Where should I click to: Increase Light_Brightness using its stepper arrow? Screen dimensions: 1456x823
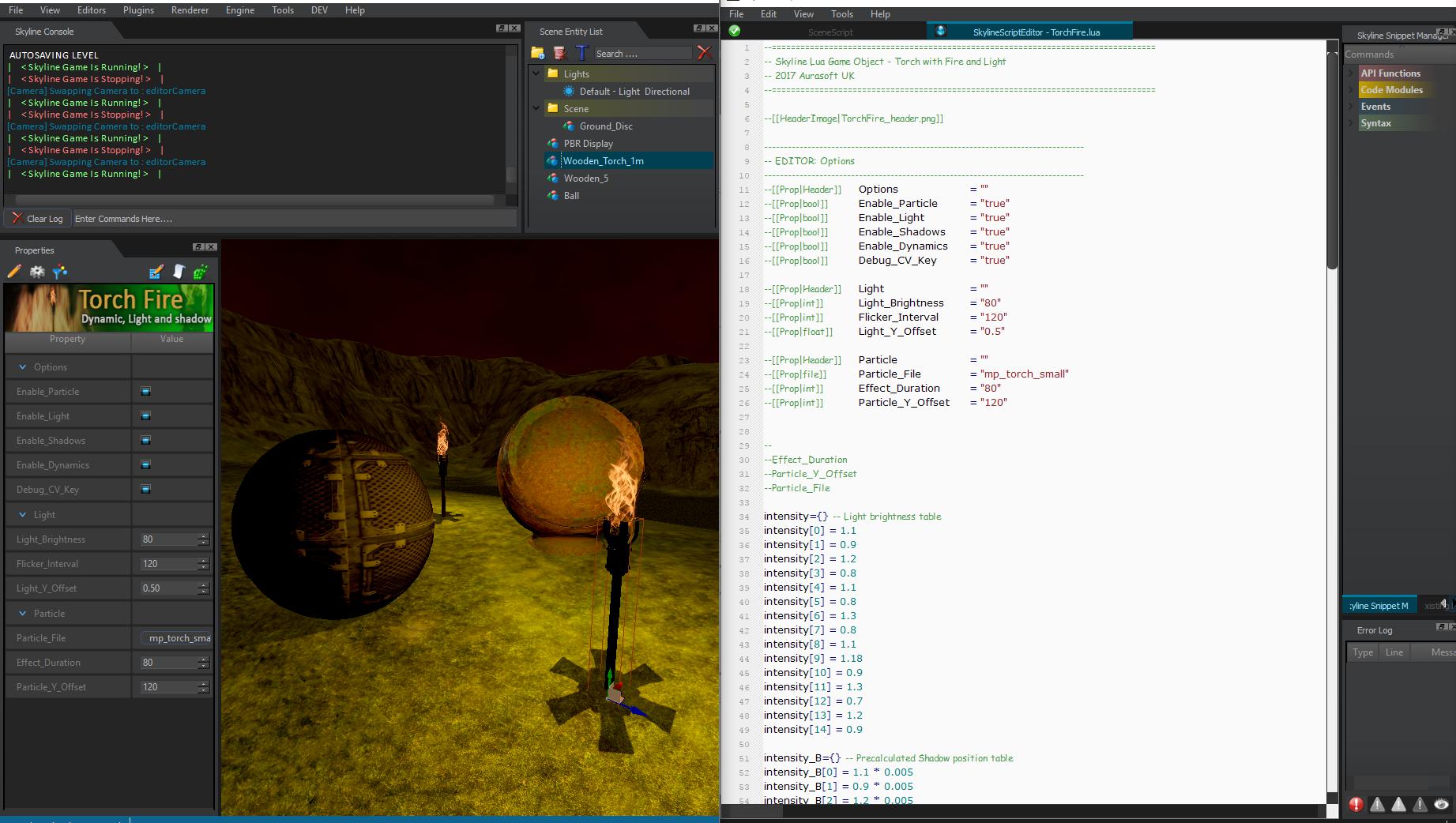[x=203, y=536]
